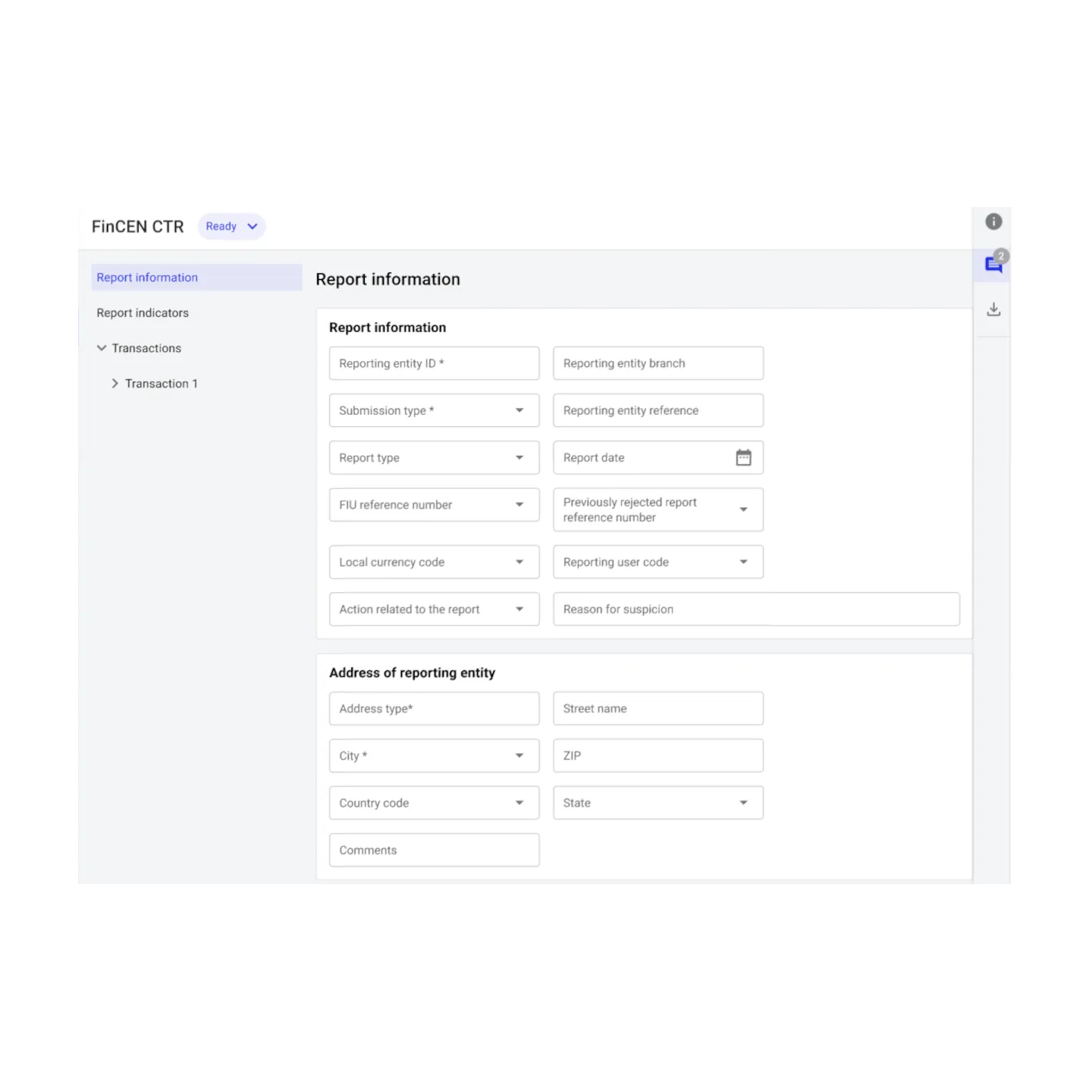
Task: Open the Ready status dropdown
Action: pyautogui.click(x=231, y=226)
